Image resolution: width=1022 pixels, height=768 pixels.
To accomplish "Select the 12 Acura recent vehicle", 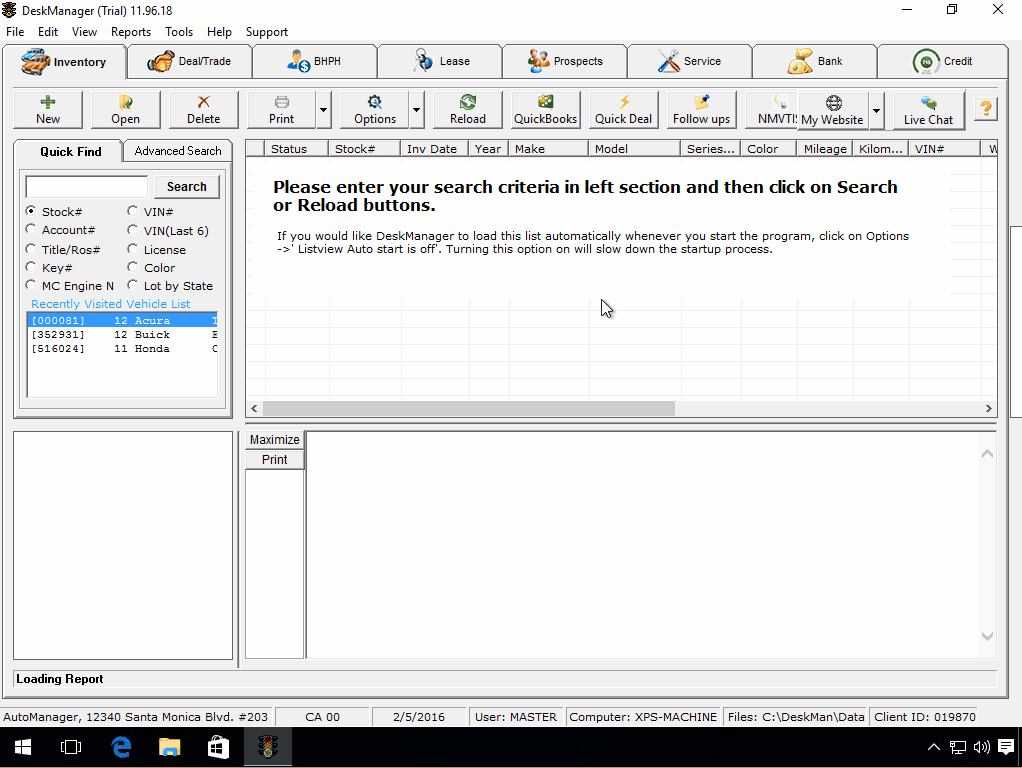I will (x=123, y=320).
